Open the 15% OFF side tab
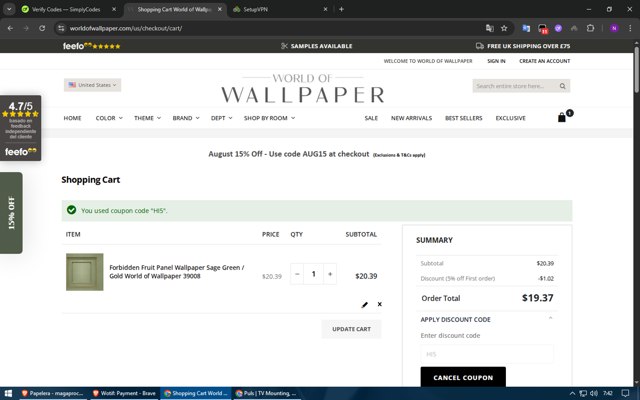The height and width of the screenshot is (400, 640). [x=11, y=213]
